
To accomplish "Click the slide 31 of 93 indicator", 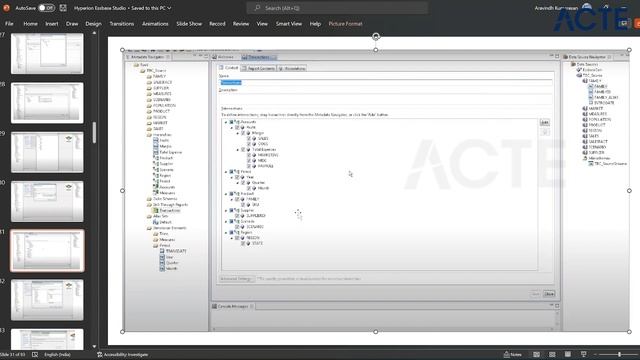I will point(13,355).
